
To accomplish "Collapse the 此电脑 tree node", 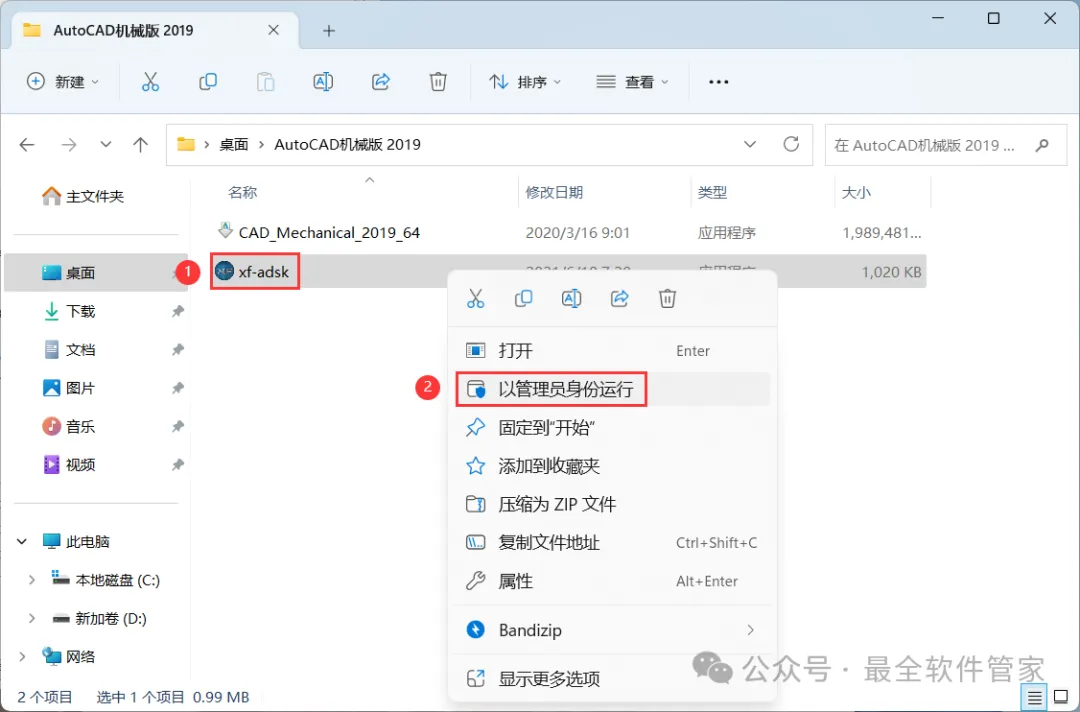I will click(22, 542).
